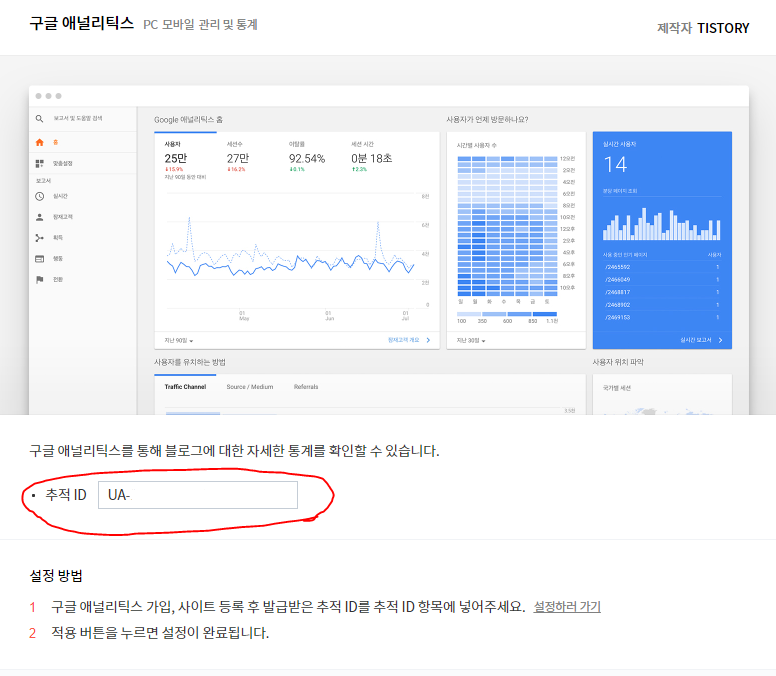Open the 잠재고객 audience person icon
Image resolution: width=776 pixels, height=676 pixels.
coord(40,217)
